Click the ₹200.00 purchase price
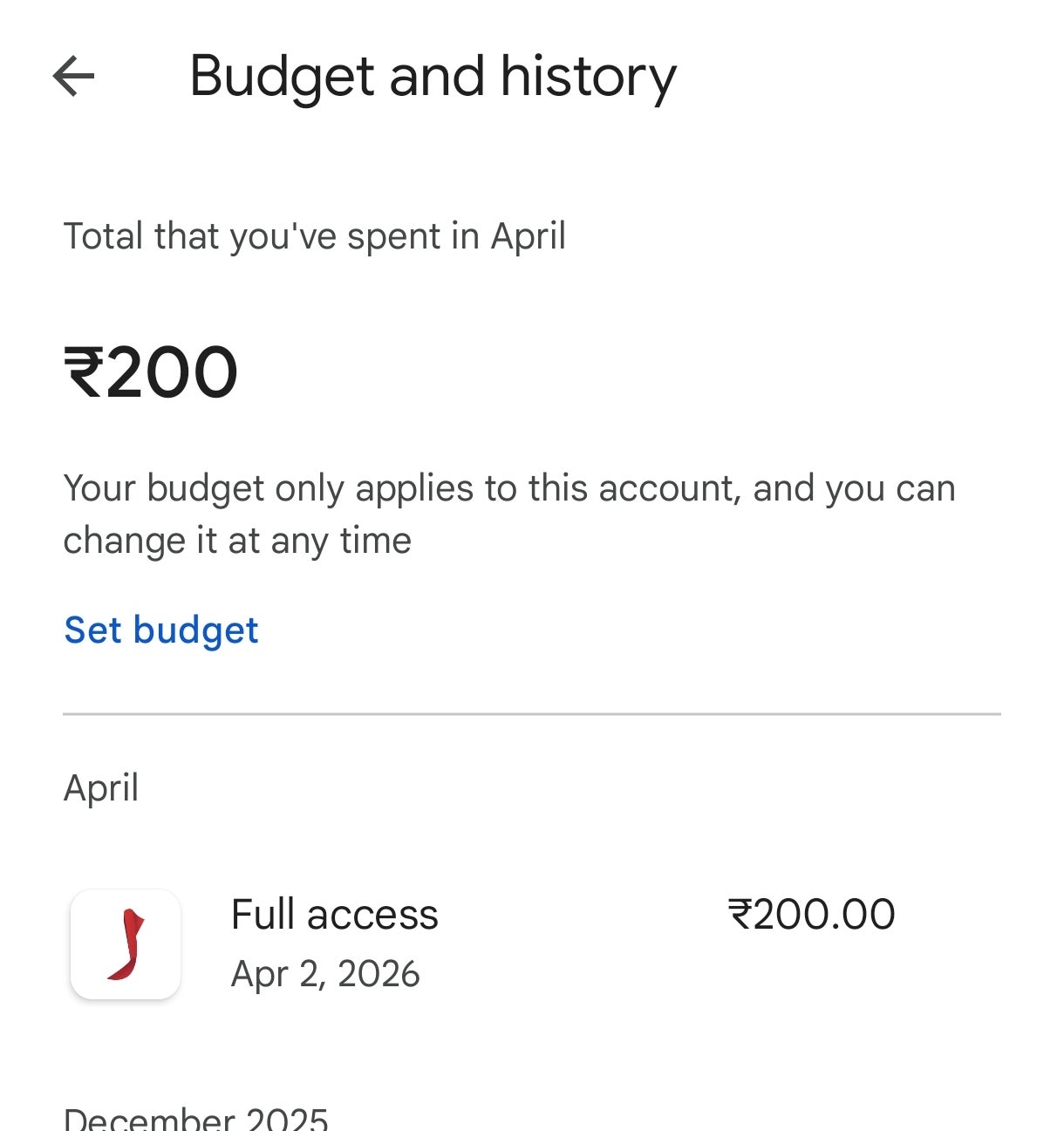This screenshot has height=1131, width=1064. (x=811, y=915)
